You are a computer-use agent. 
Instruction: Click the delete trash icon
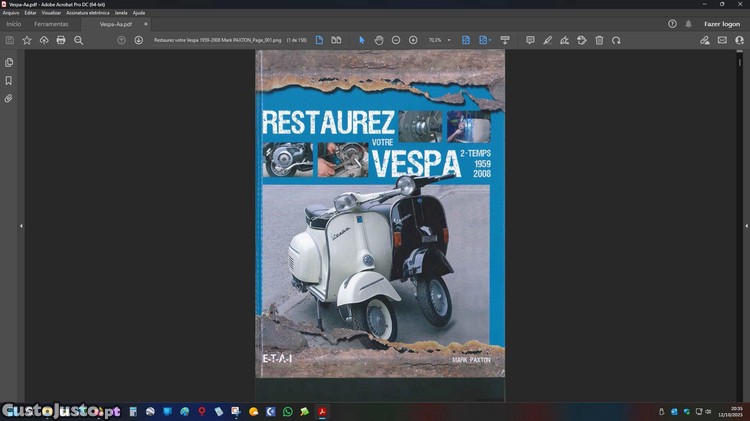click(599, 40)
